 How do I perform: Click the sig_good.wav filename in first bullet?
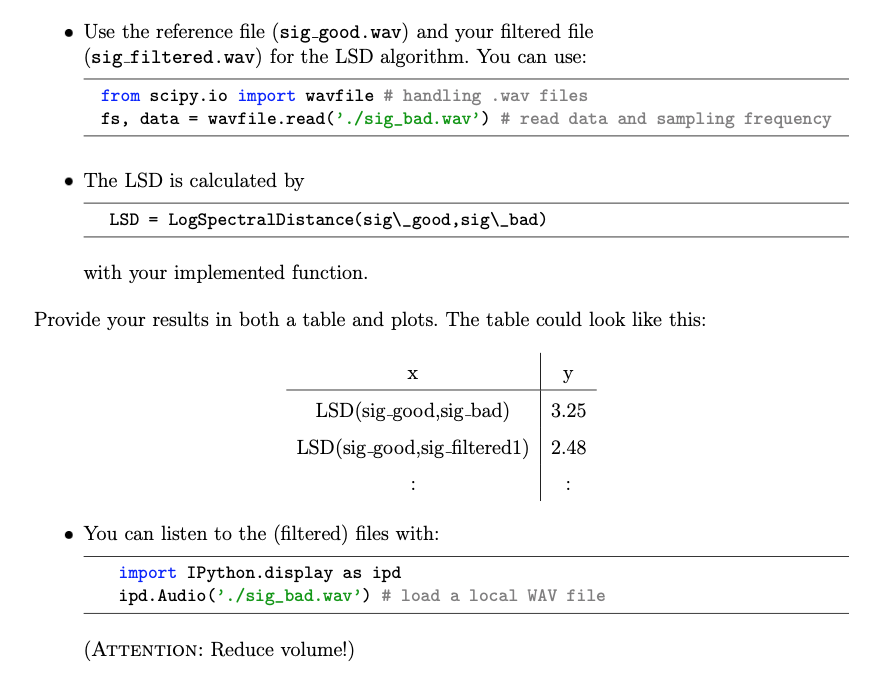tap(340, 33)
